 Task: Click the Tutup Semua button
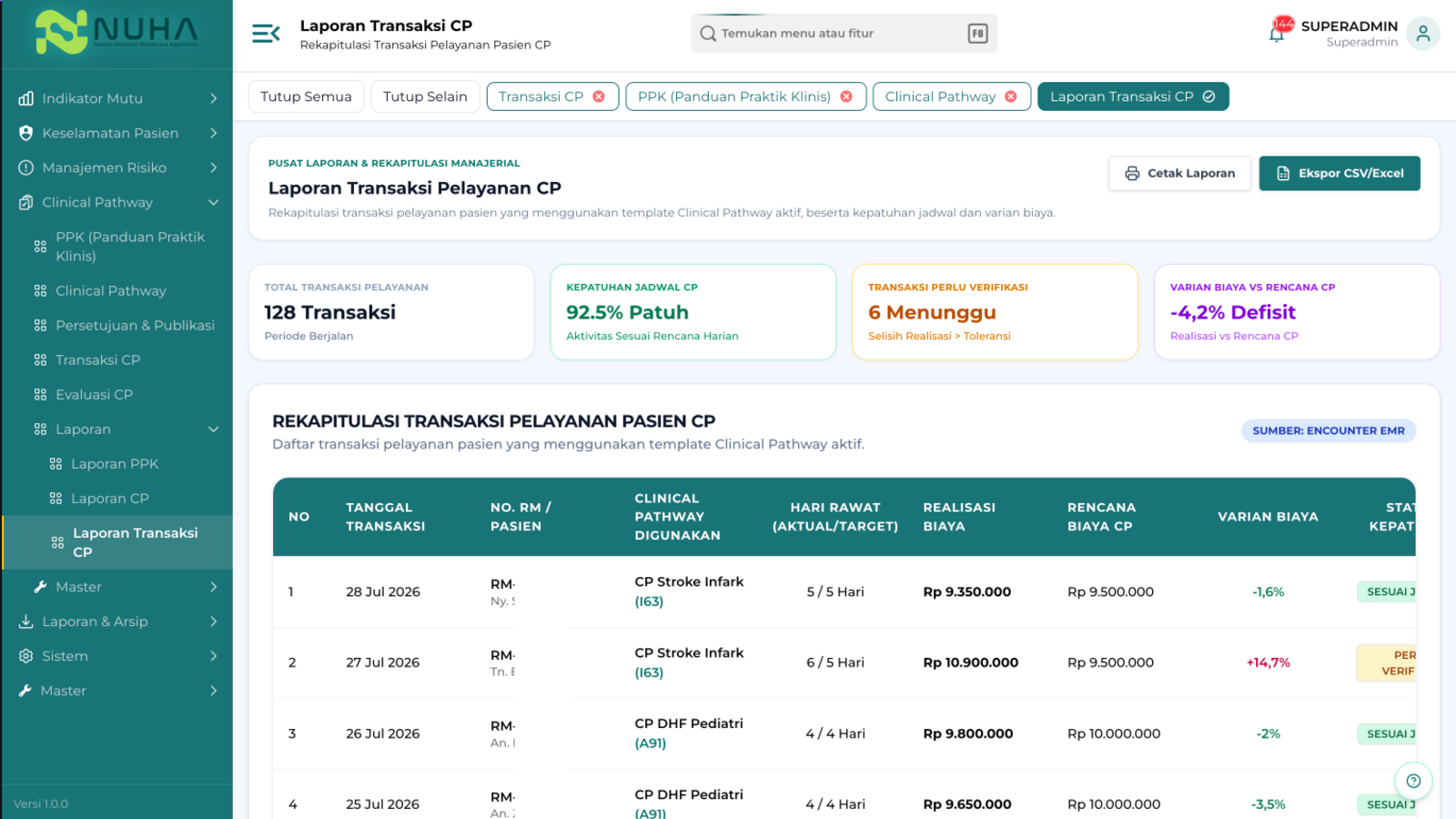coord(306,96)
